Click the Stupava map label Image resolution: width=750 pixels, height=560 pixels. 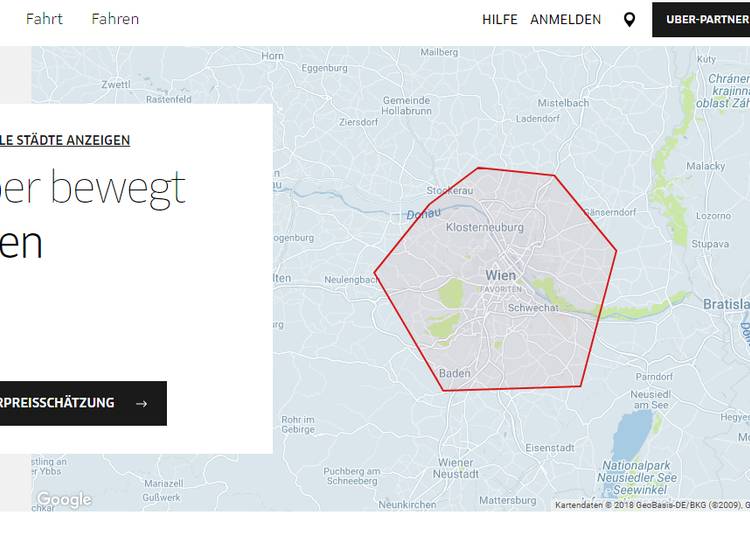pos(710,244)
